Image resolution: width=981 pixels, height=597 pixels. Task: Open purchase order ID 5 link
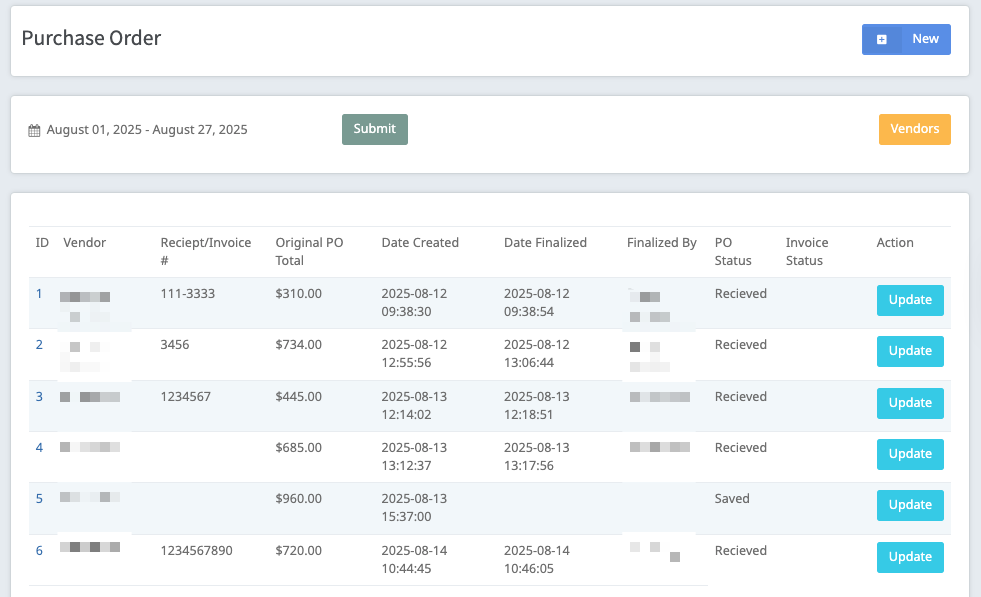click(40, 499)
